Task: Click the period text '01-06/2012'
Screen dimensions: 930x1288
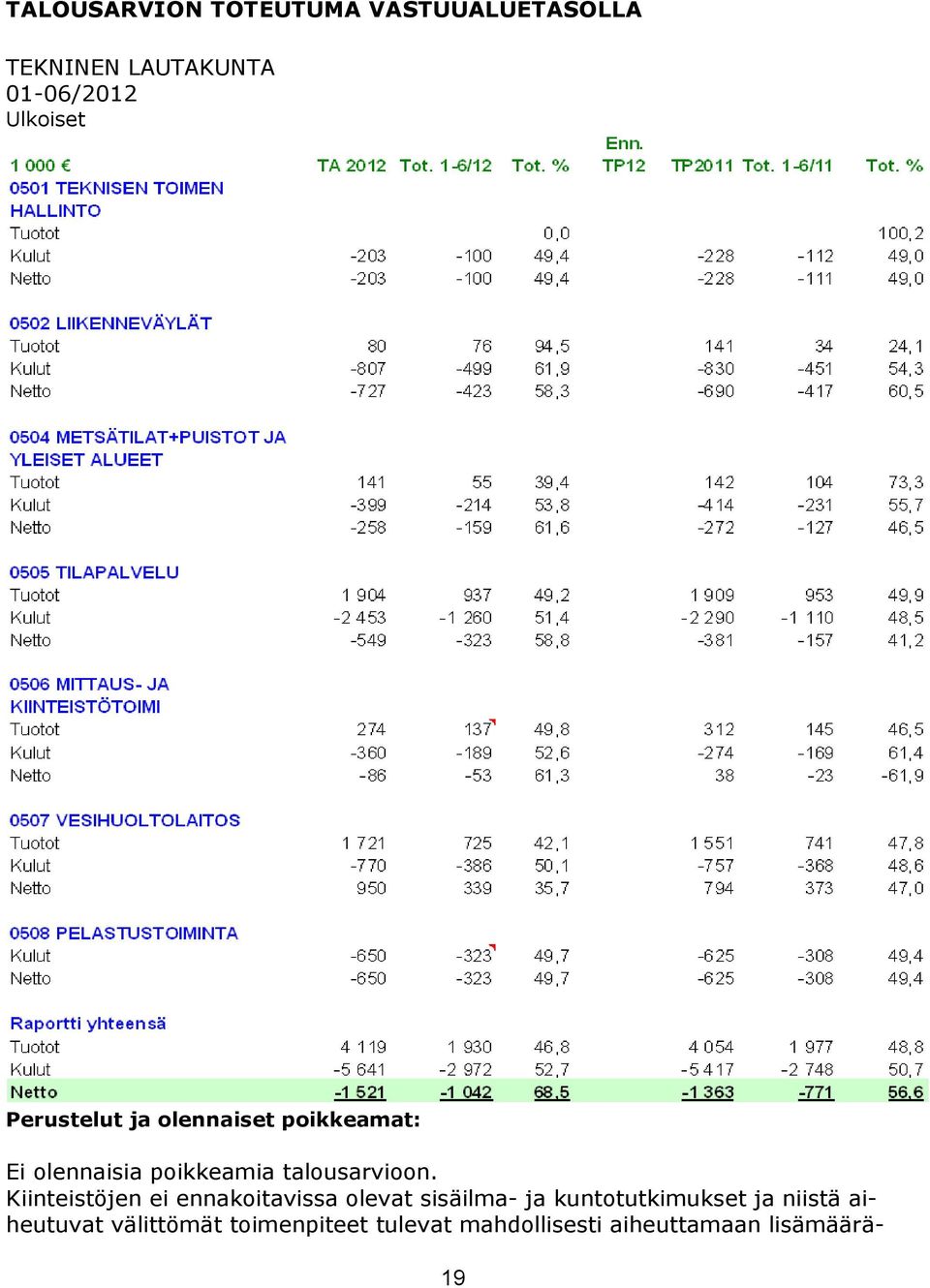Action: click(x=72, y=93)
